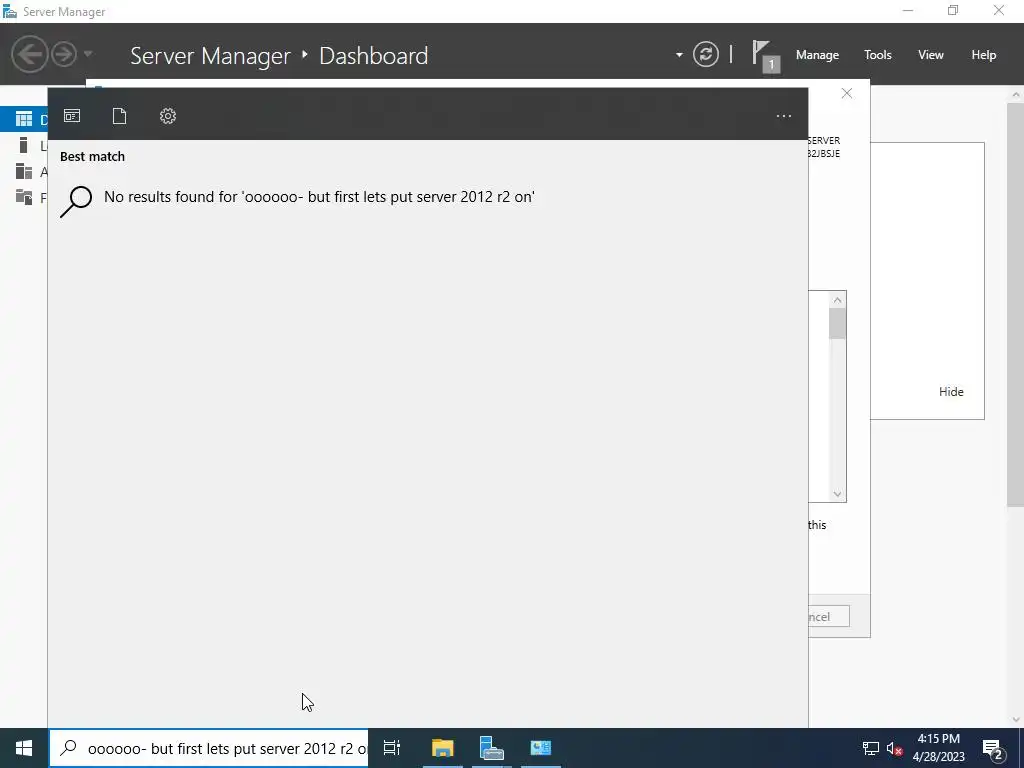Click the muted volume tray icon

(x=894, y=748)
